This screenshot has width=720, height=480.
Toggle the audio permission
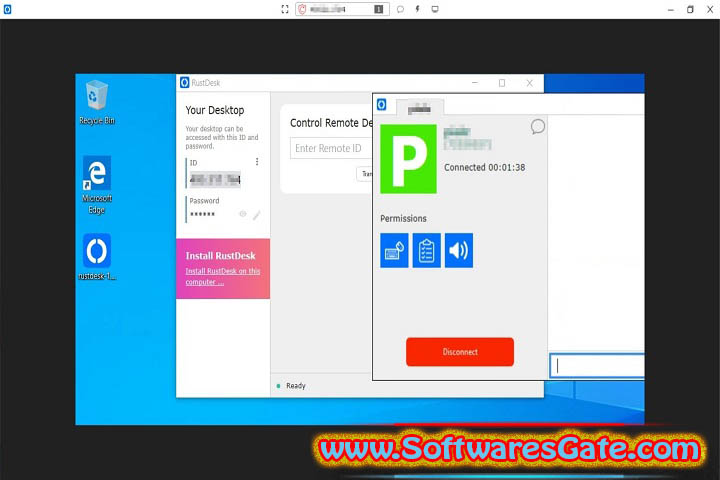point(459,250)
